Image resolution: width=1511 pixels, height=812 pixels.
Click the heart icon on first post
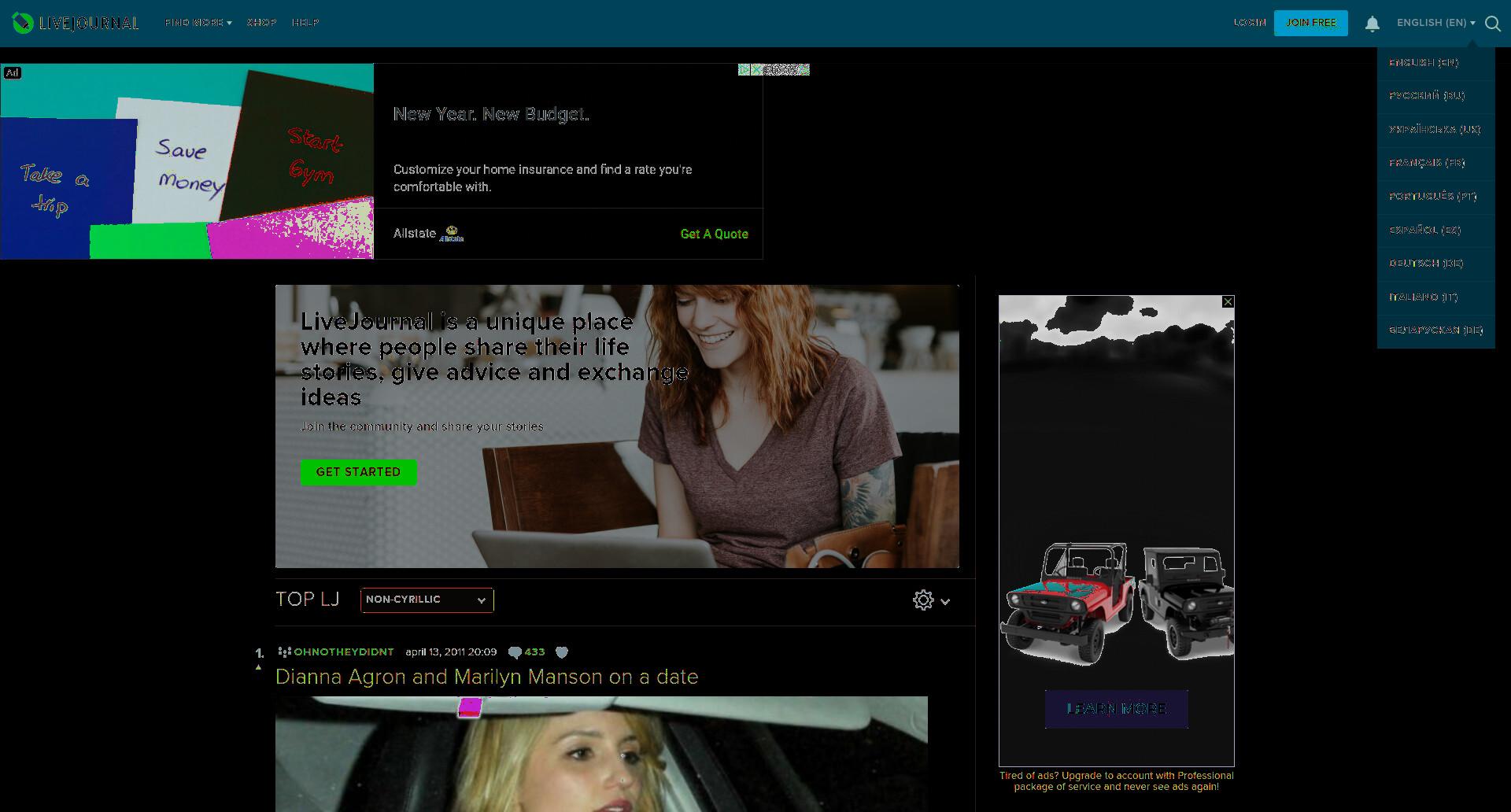(x=562, y=652)
